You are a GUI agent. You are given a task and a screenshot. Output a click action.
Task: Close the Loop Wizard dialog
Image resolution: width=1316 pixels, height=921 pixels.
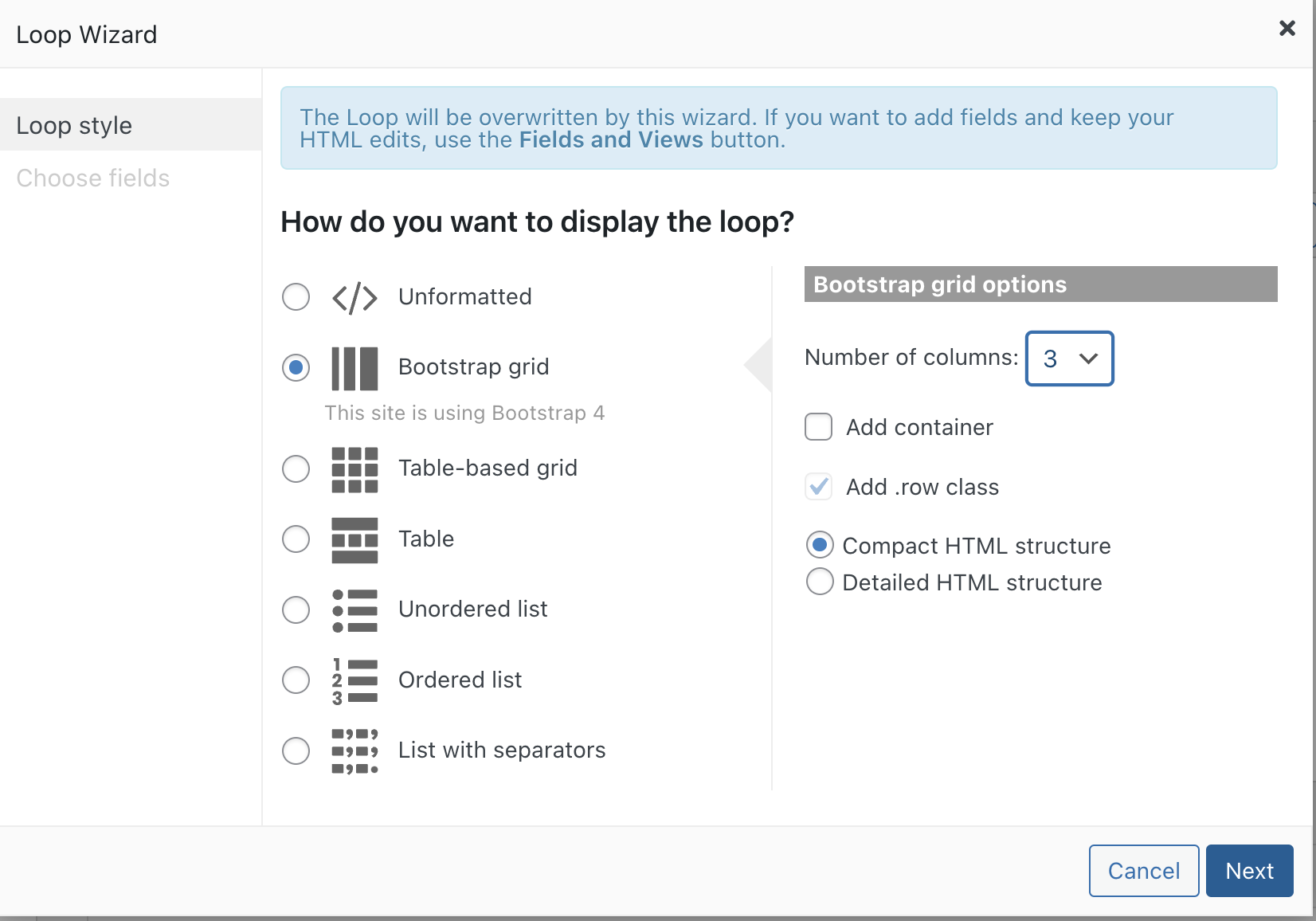[1287, 29]
